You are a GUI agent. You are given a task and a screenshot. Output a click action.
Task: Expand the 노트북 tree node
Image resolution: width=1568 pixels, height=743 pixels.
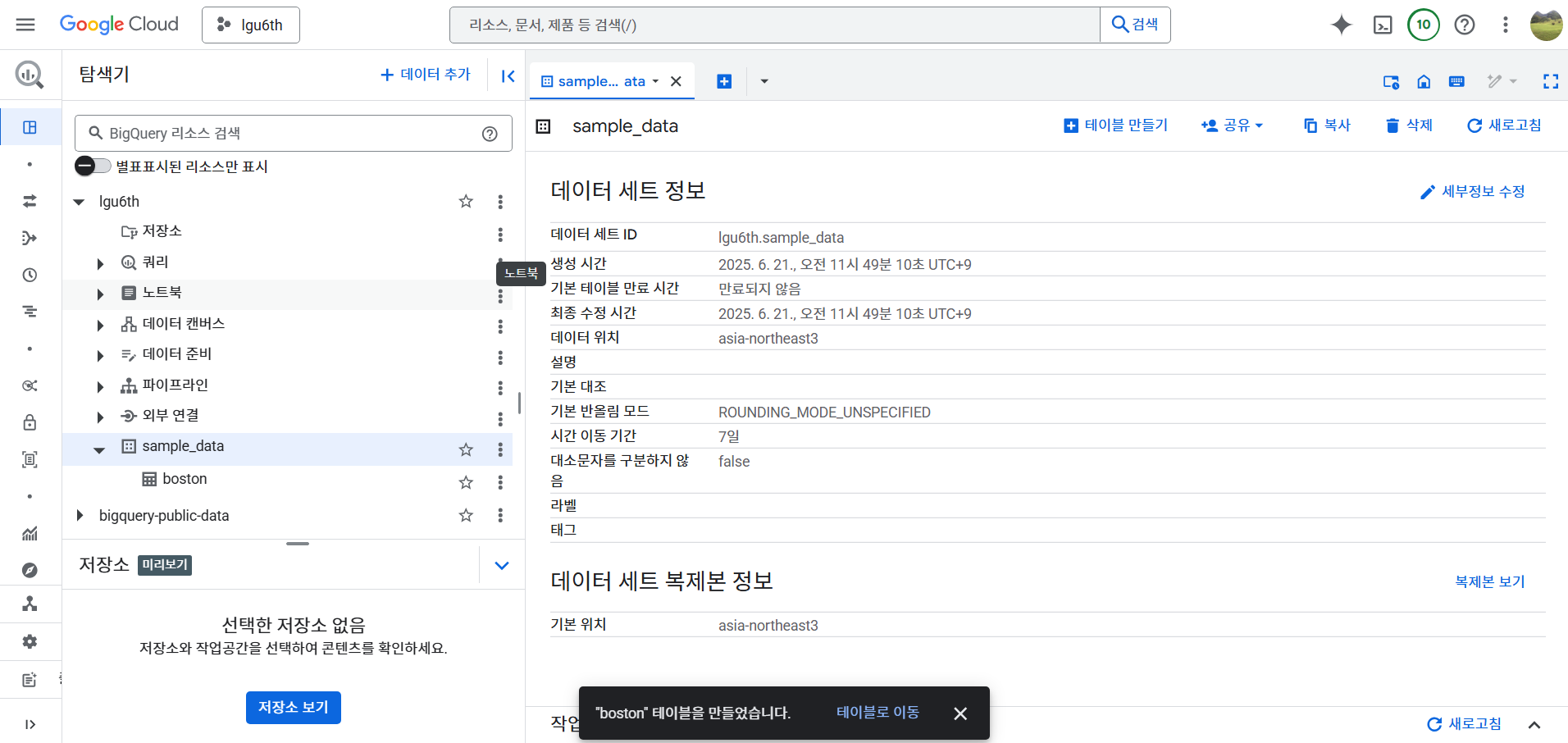[x=100, y=294]
